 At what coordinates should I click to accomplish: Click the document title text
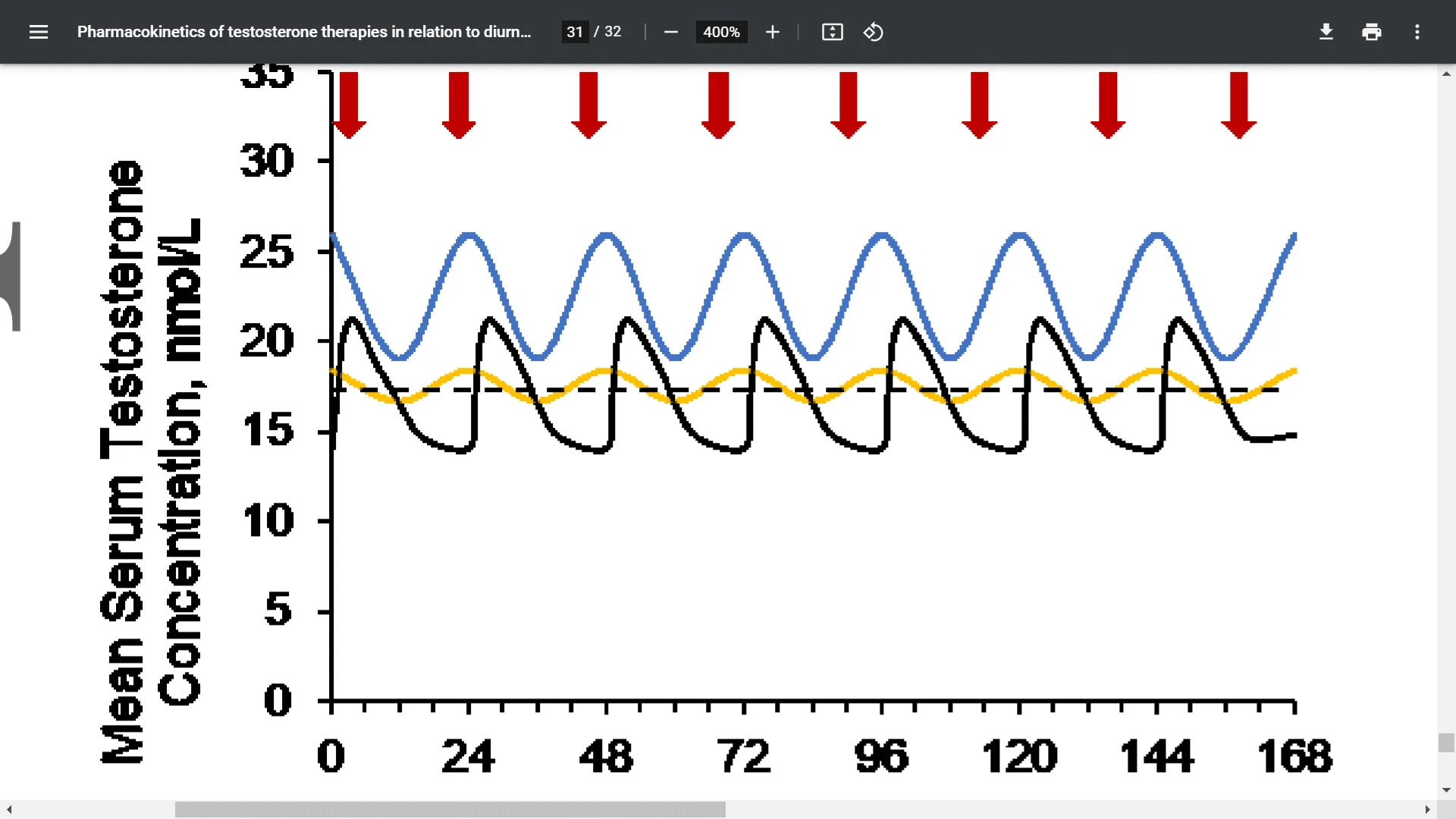tap(303, 32)
